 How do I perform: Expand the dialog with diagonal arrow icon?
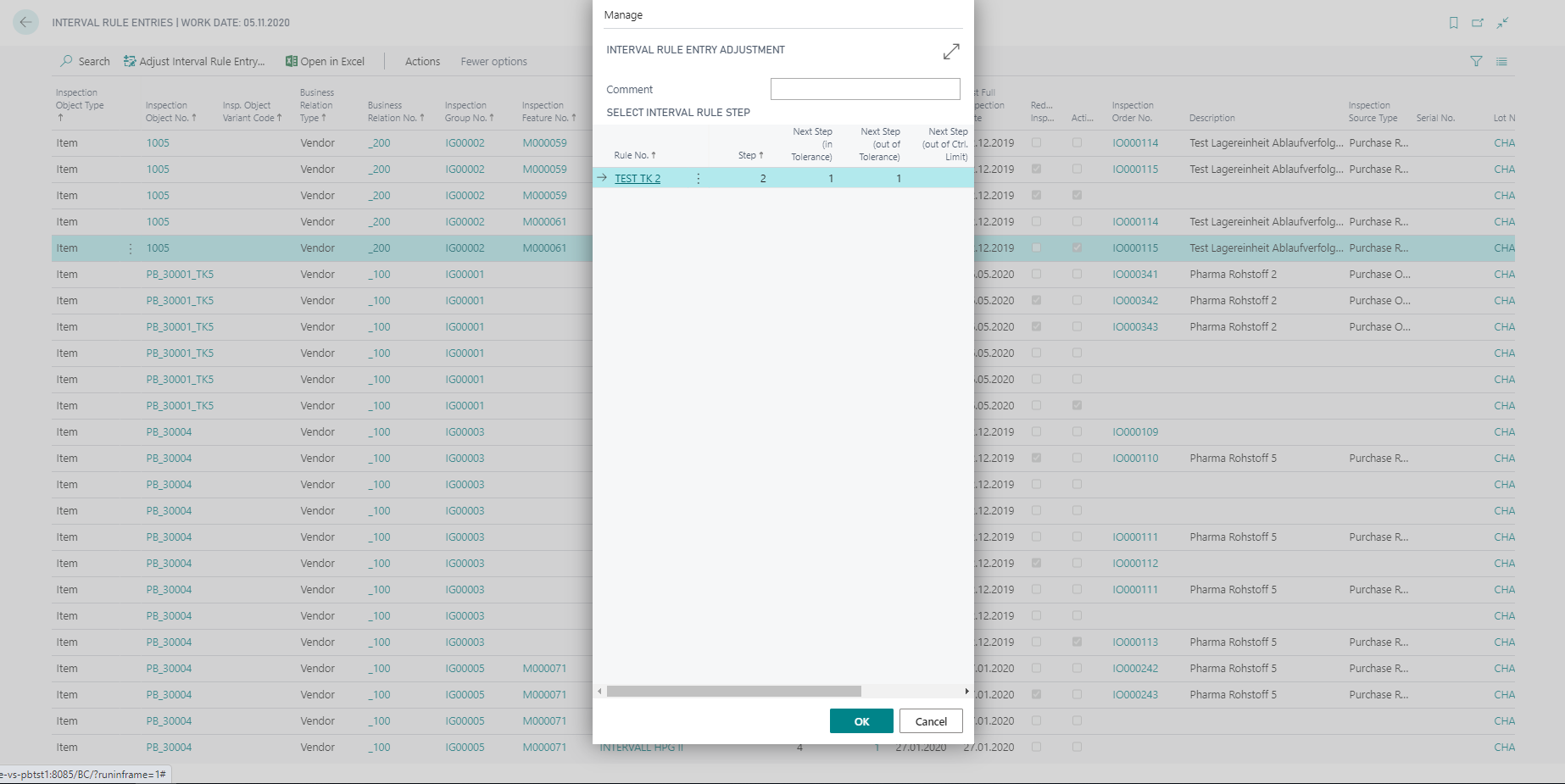coord(951,52)
